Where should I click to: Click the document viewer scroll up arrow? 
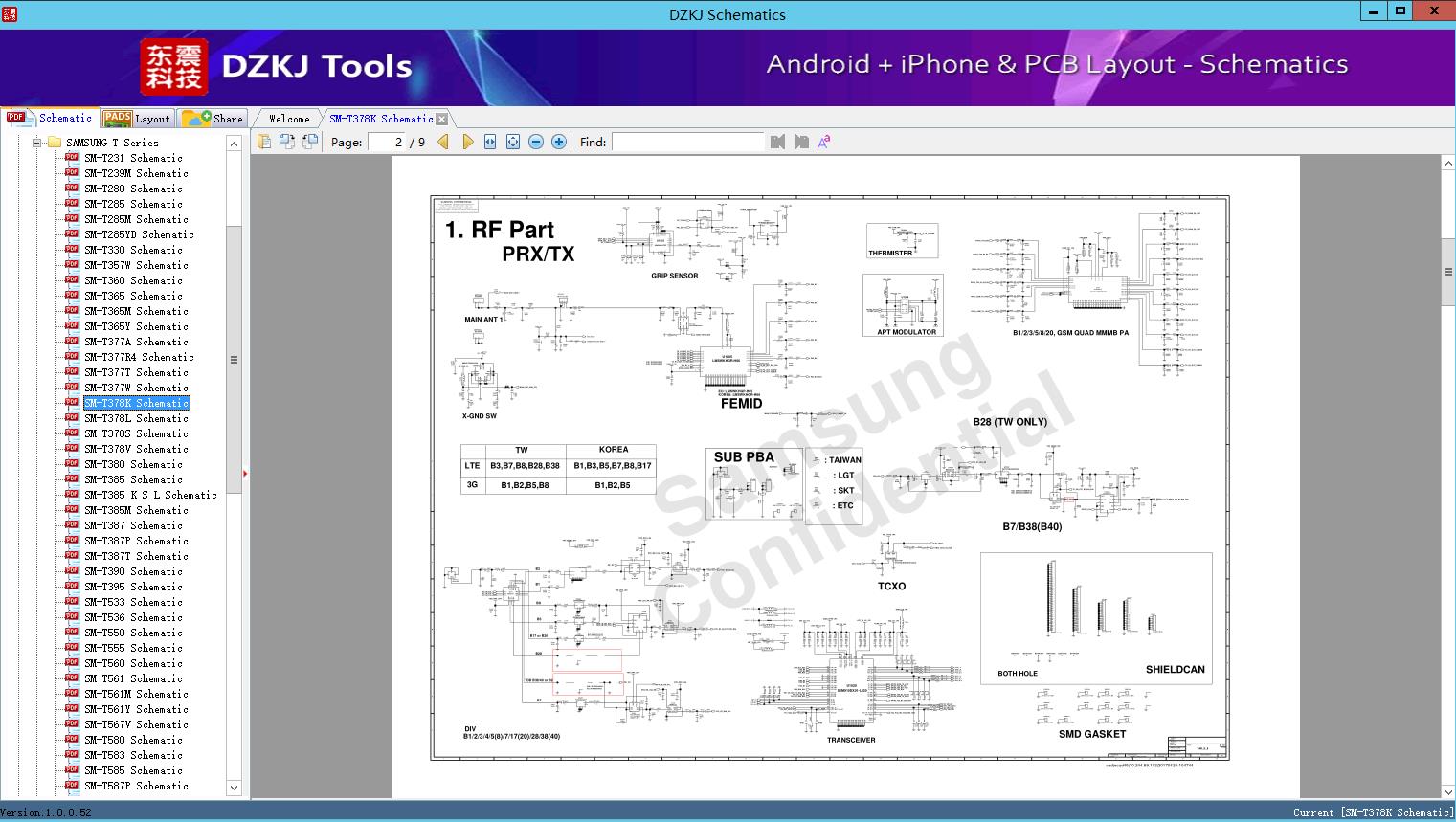(1448, 164)
